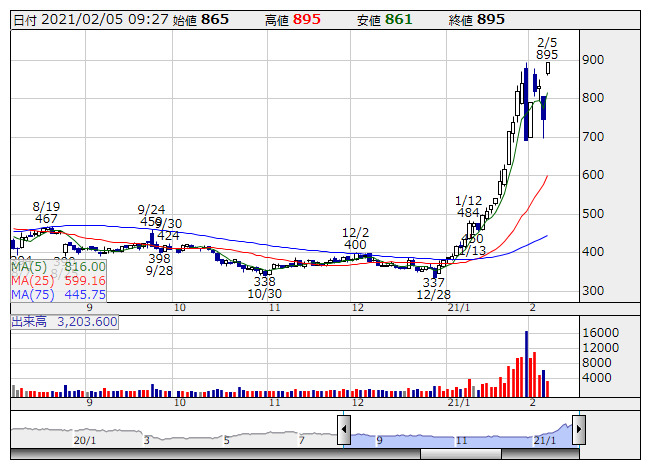Click the 1/12 peak label of 484
653x470 pixels.
(x=468, y=213)
